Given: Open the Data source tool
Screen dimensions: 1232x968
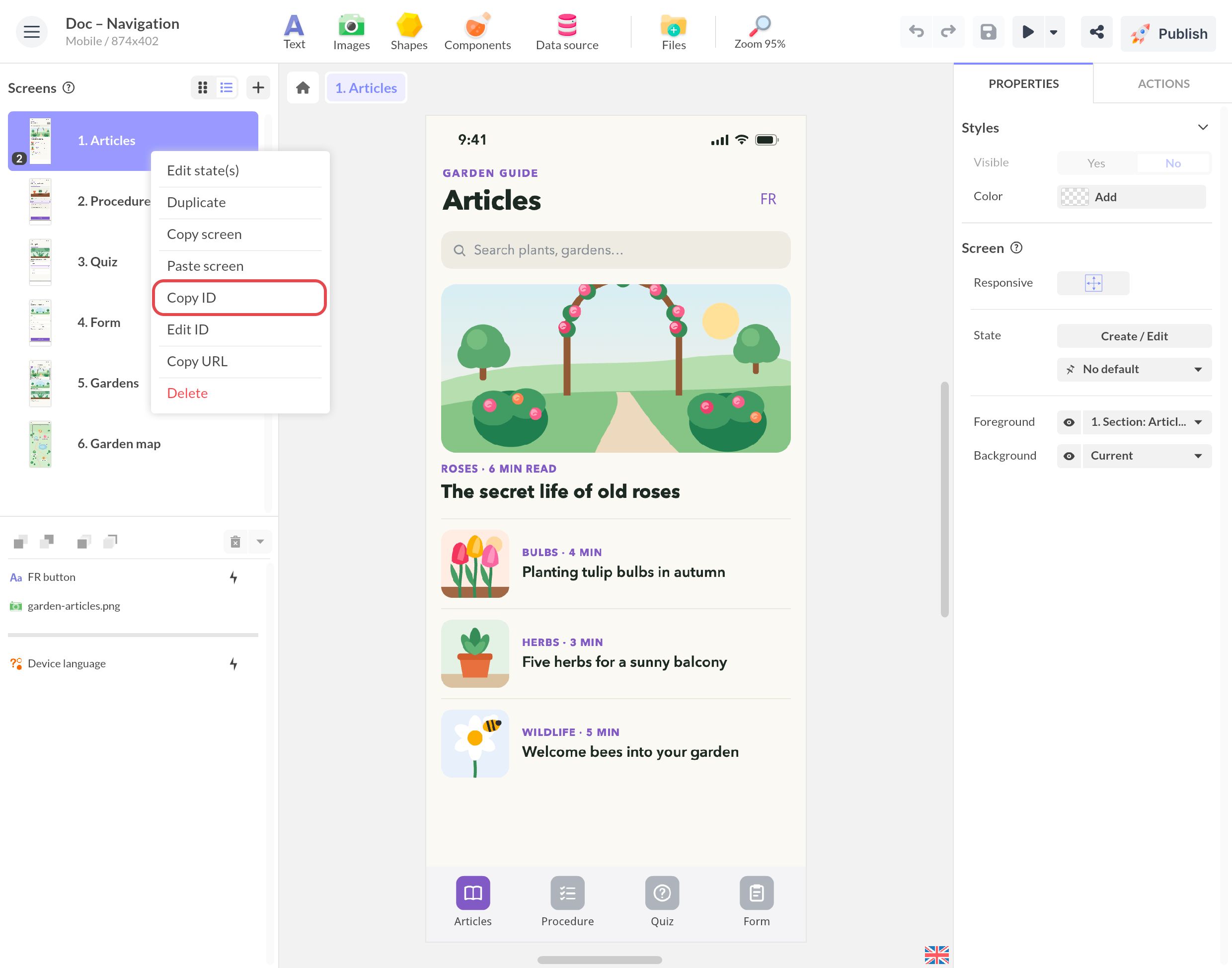Looking at the screenshot, I should 566,32.
